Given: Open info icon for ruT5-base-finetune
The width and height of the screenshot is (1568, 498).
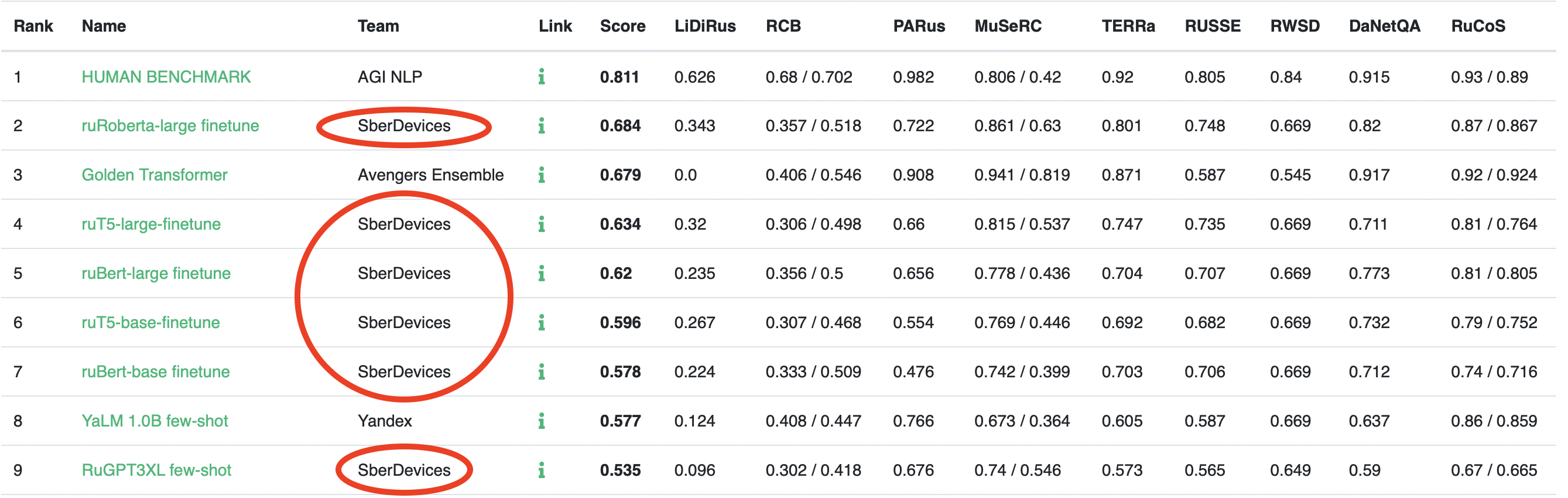Looking at the screenshot, I should tap(541, 322).
